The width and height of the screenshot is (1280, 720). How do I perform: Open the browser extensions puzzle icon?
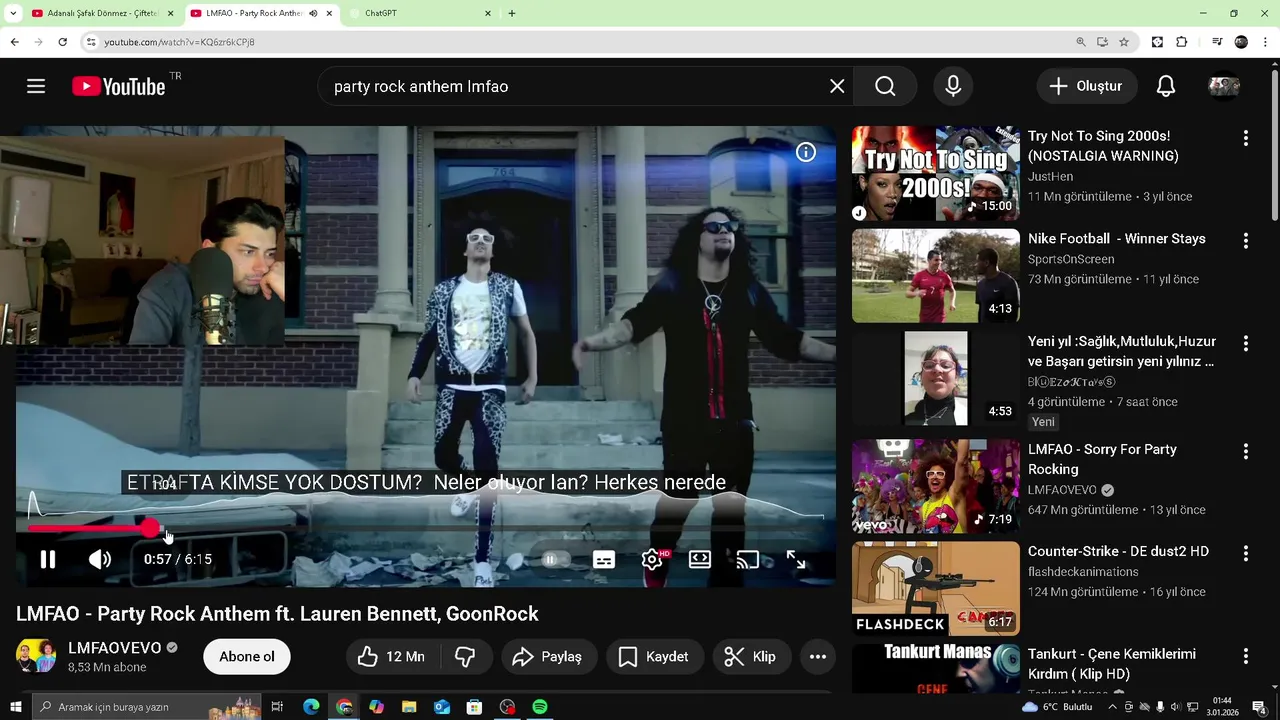[1182, 42]
